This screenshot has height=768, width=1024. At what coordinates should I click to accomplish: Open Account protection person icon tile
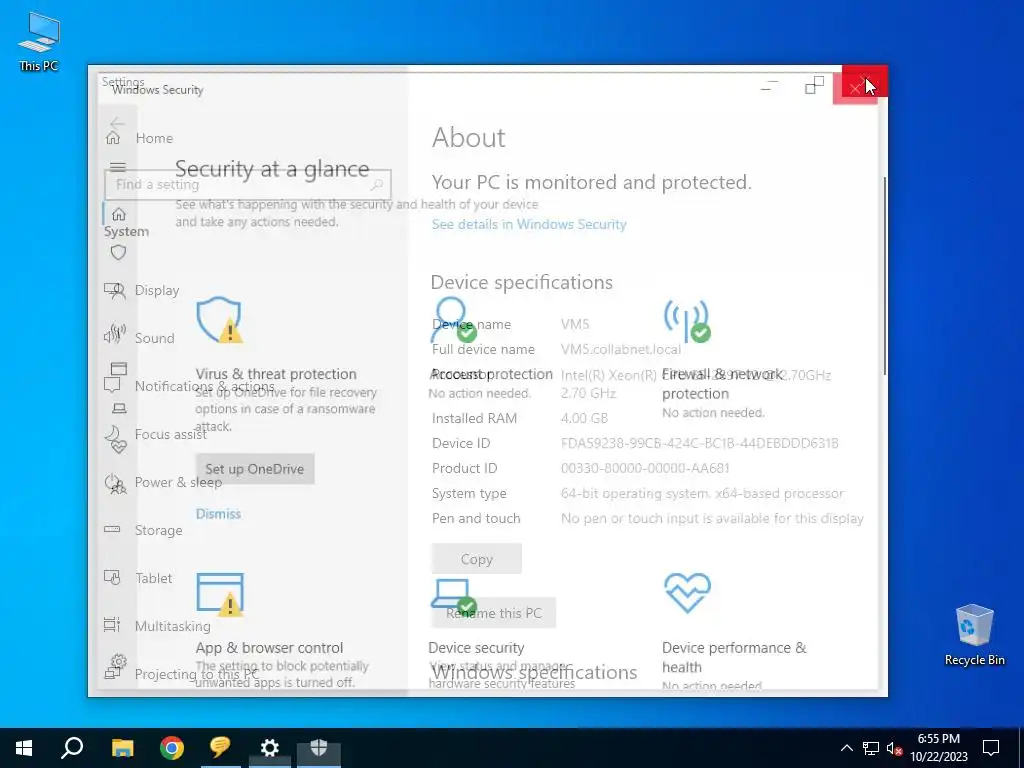[x=453, y=319]
